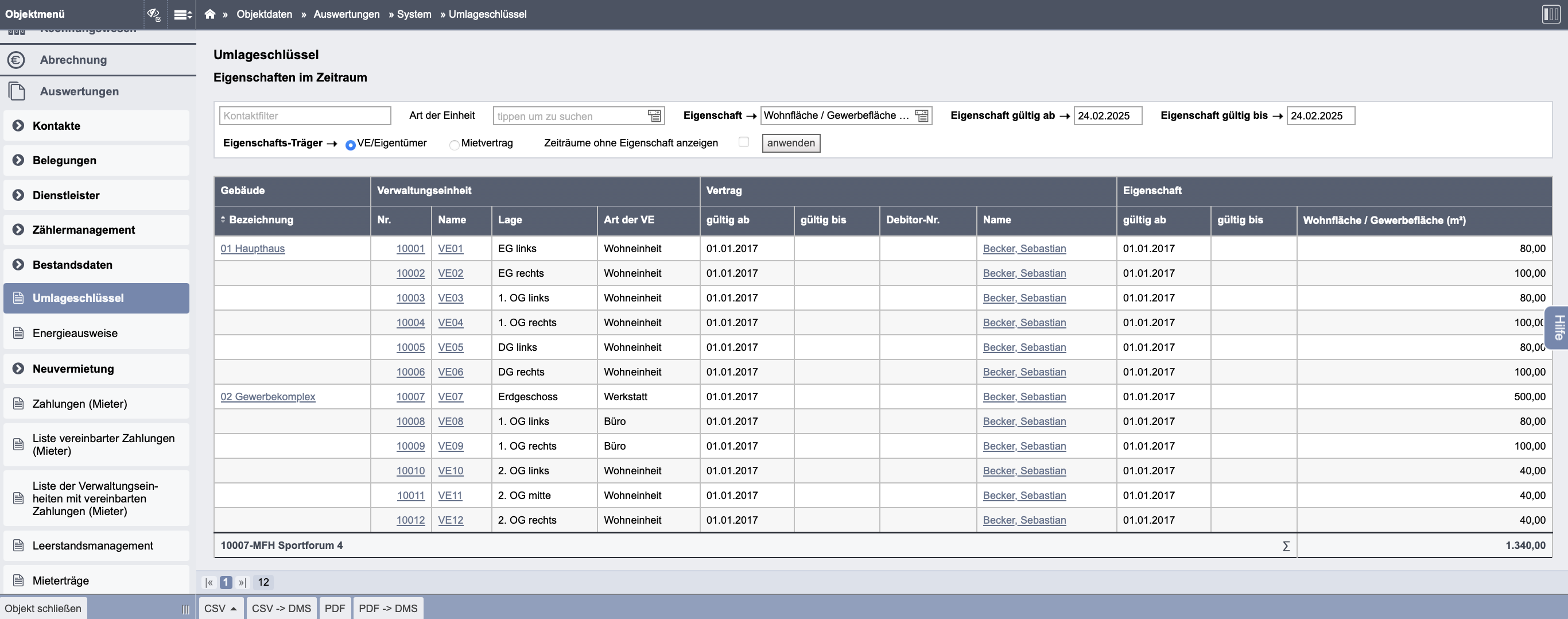This screenshot has width=1568, height=619.
Task: Go to last page pagination icon
Action: click(242, 582)
